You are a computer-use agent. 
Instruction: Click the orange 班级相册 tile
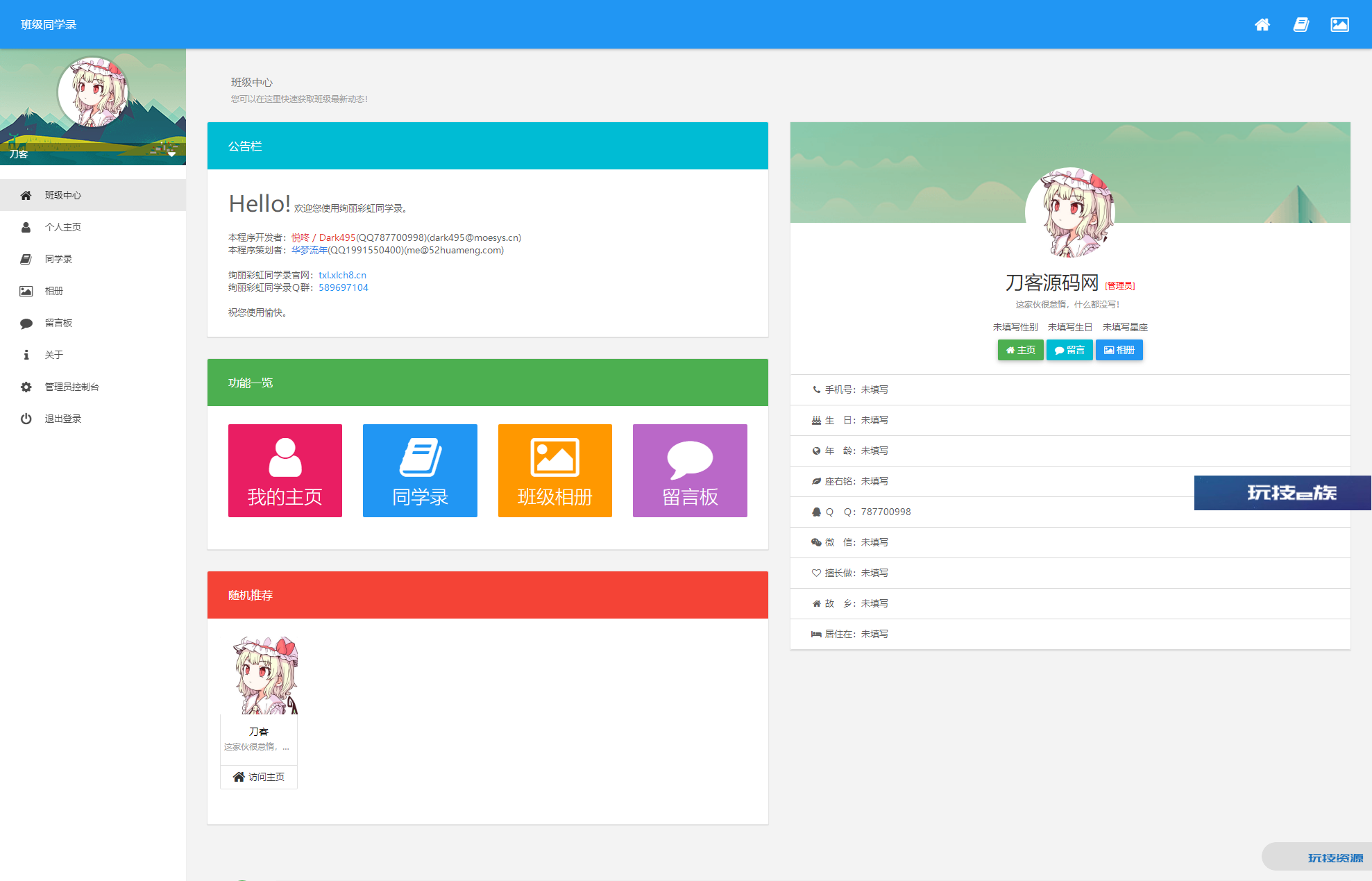(555, 471)
